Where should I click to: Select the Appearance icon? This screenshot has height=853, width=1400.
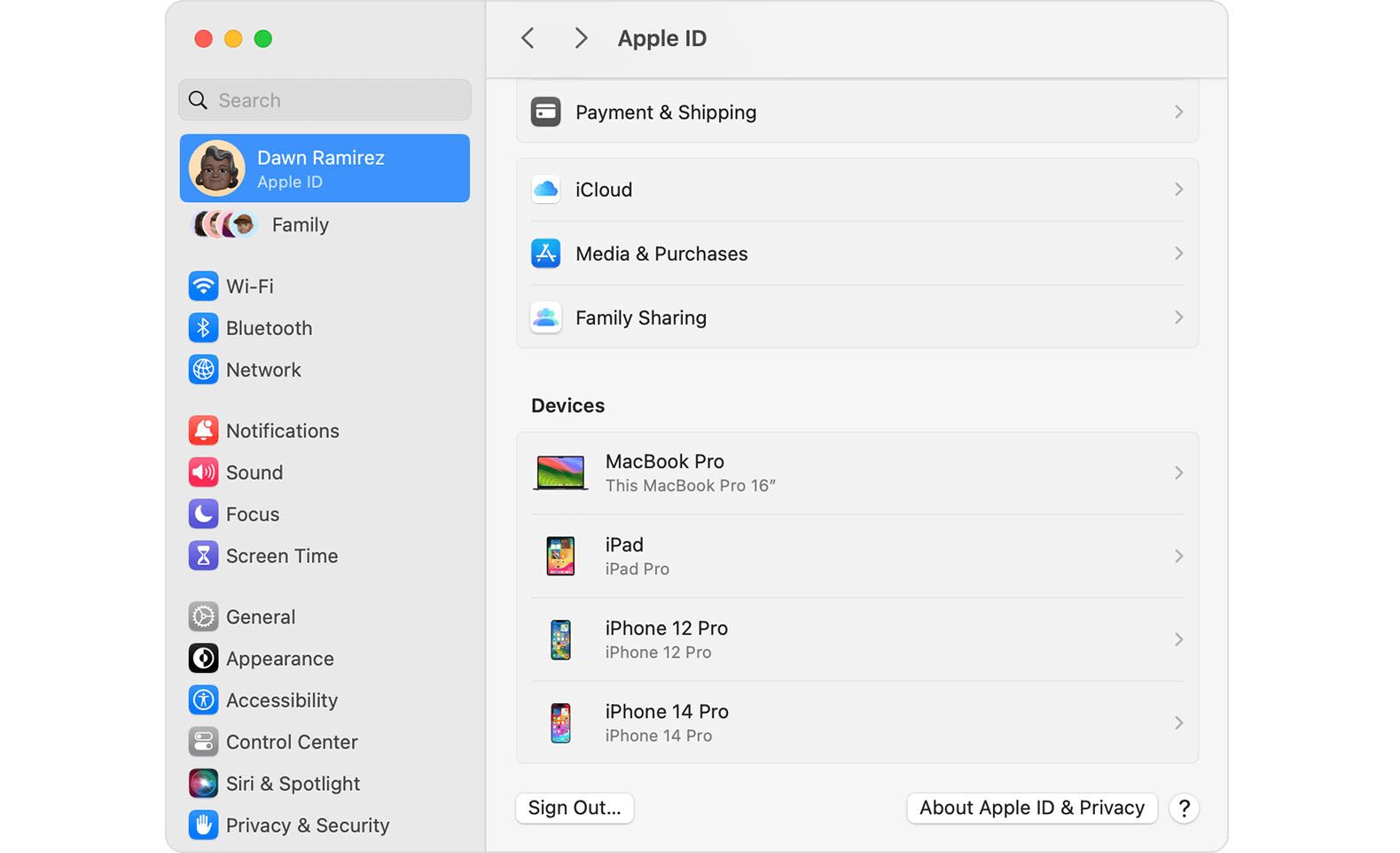[203, 659]
